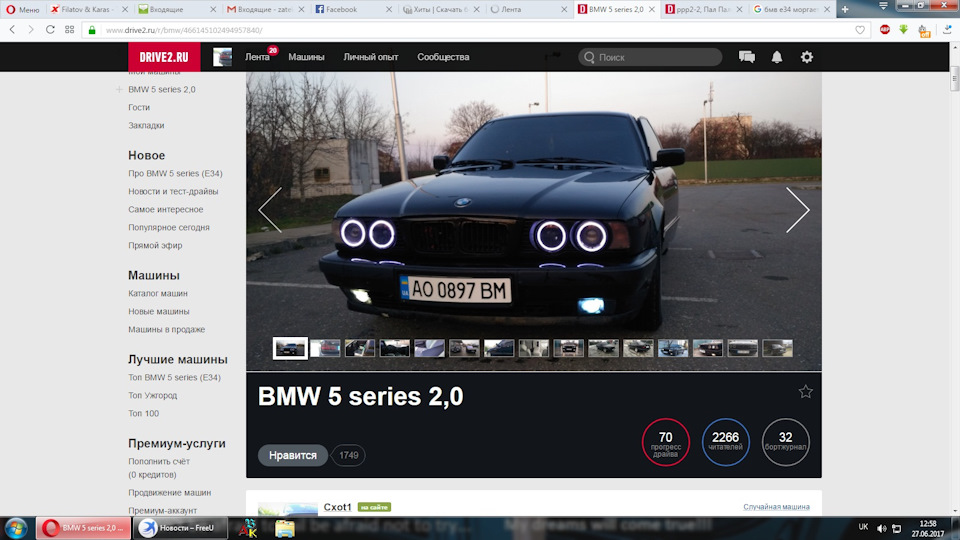Viewport: 960px width, 540px height.
Task: Select the first gallery thumbnail
Action: click(290, 348)
